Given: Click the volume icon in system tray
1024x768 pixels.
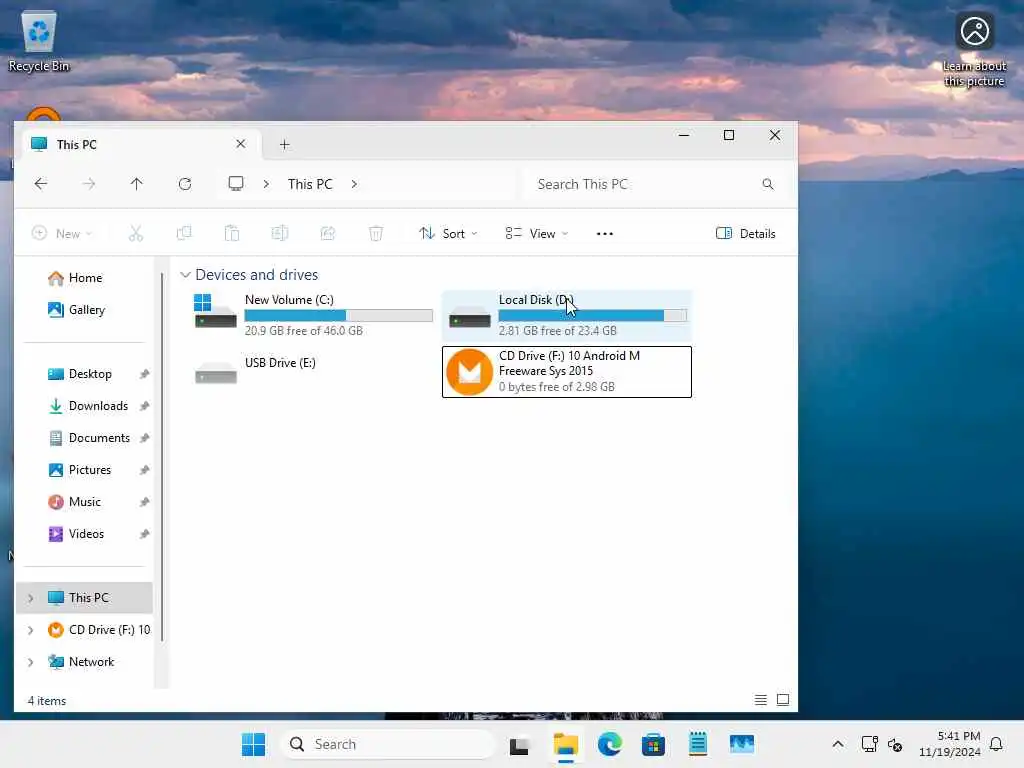Looking at the screenshot, I should (895, 744).
